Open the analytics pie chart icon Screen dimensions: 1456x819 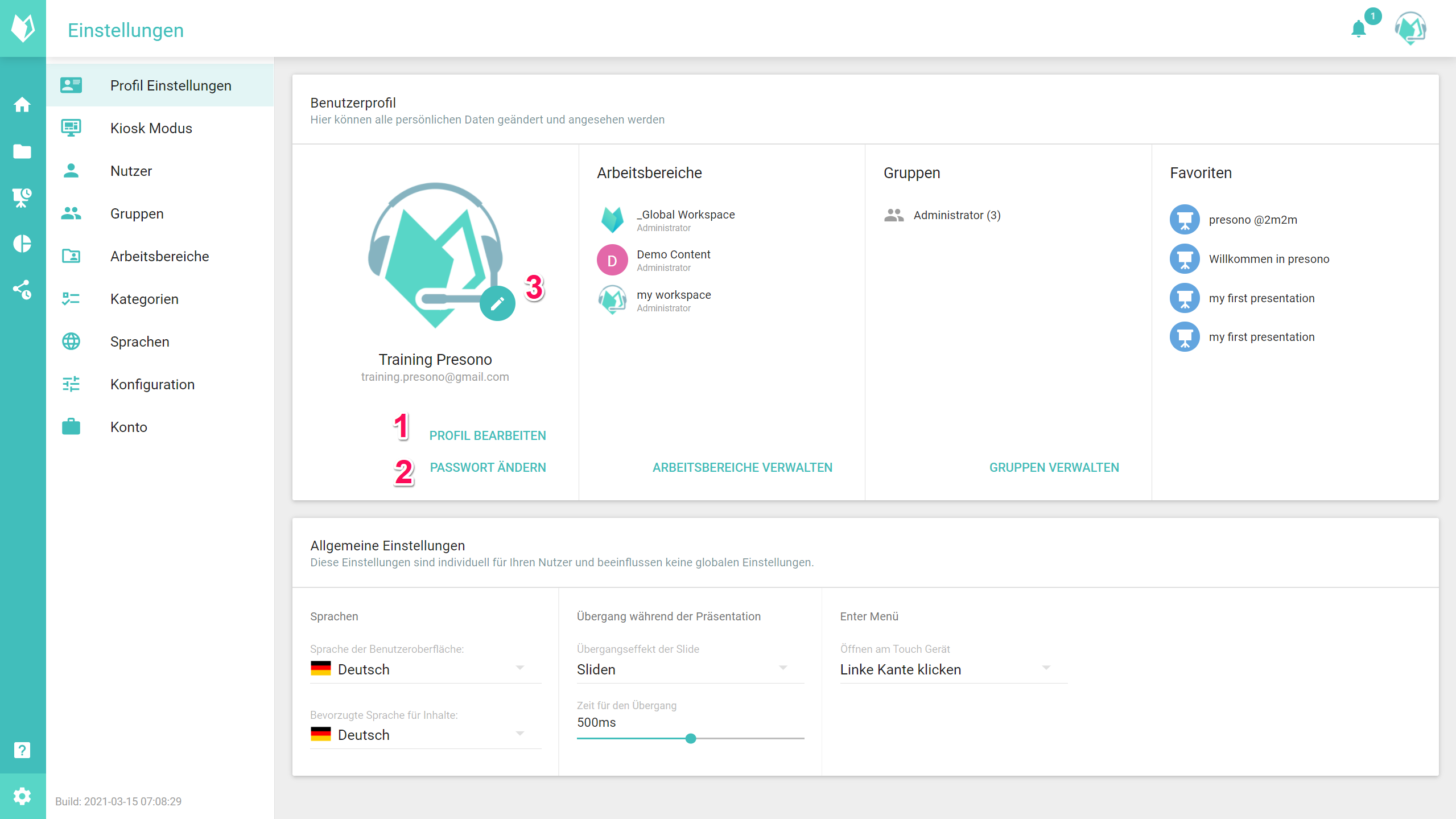pyautogui.click(x=22, y=244)
